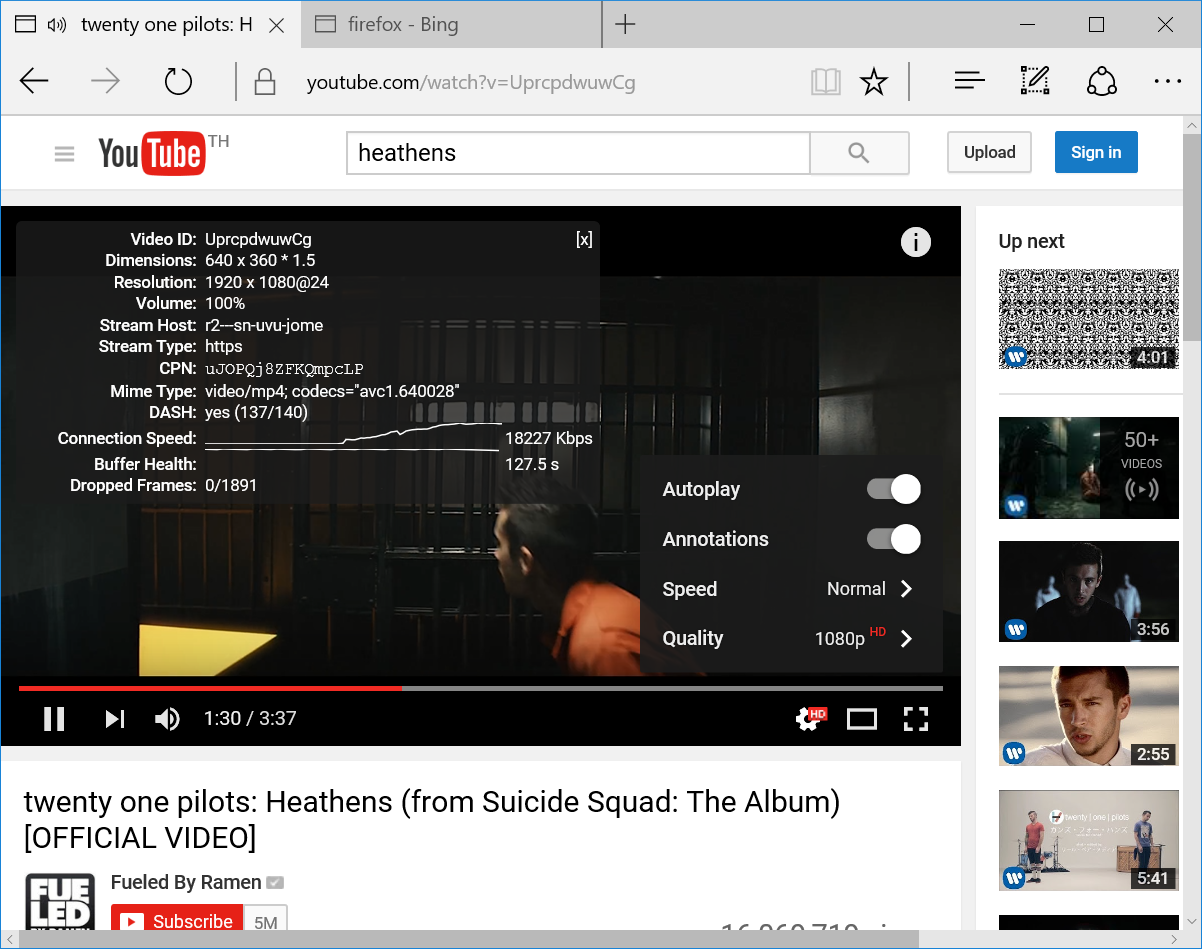The height and width of the screenshot is (949, 1202).
Task: Open the 4:01 suggested video thumbnail
Action: (x=1088, y=318)
